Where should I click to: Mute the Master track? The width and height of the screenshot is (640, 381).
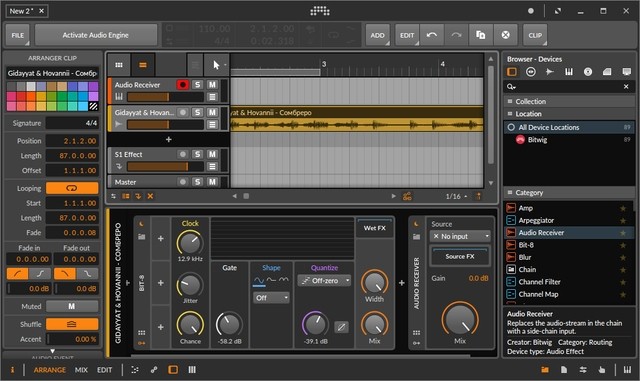coord(212,182)
